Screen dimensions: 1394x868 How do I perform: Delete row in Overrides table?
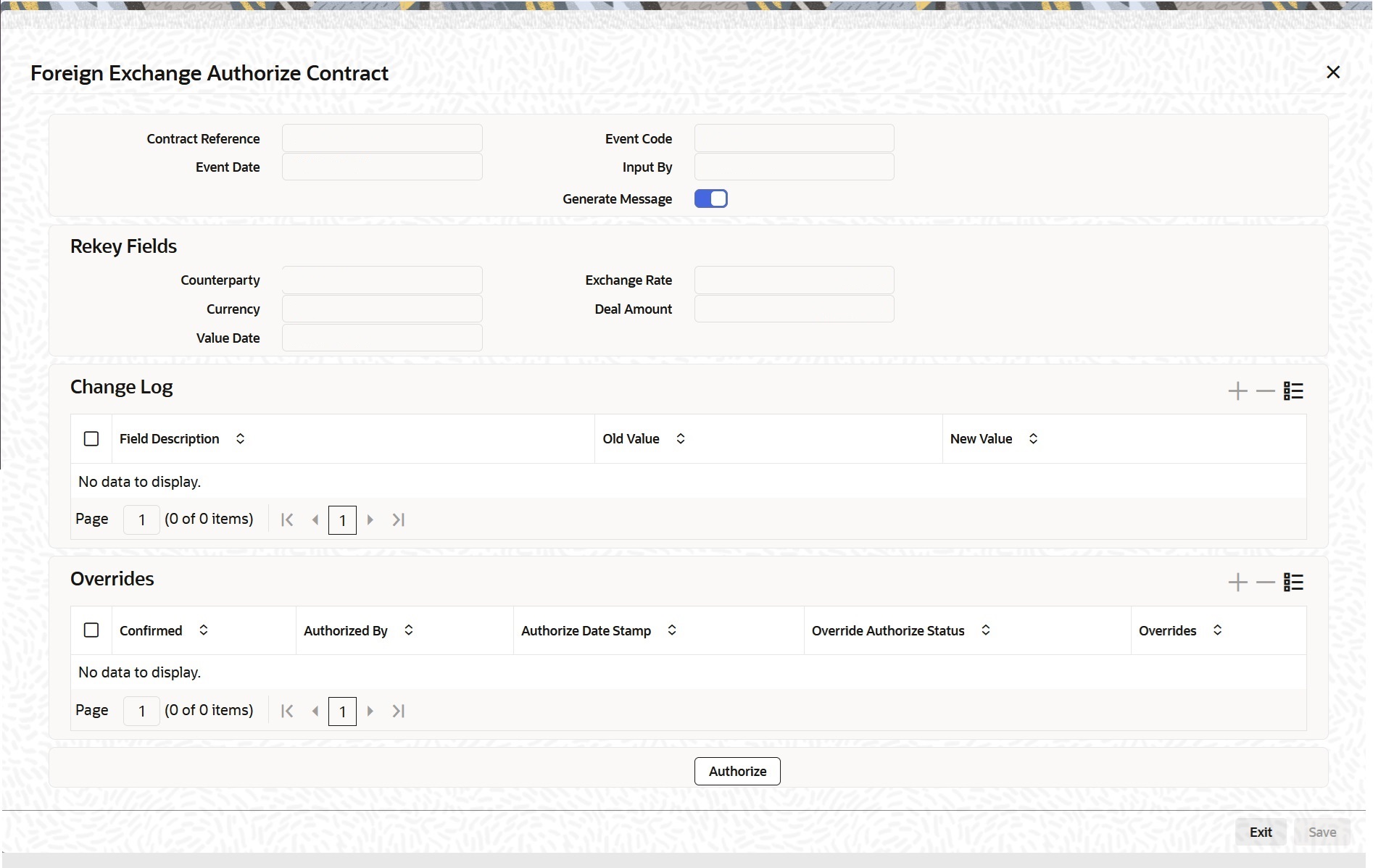1265,583
